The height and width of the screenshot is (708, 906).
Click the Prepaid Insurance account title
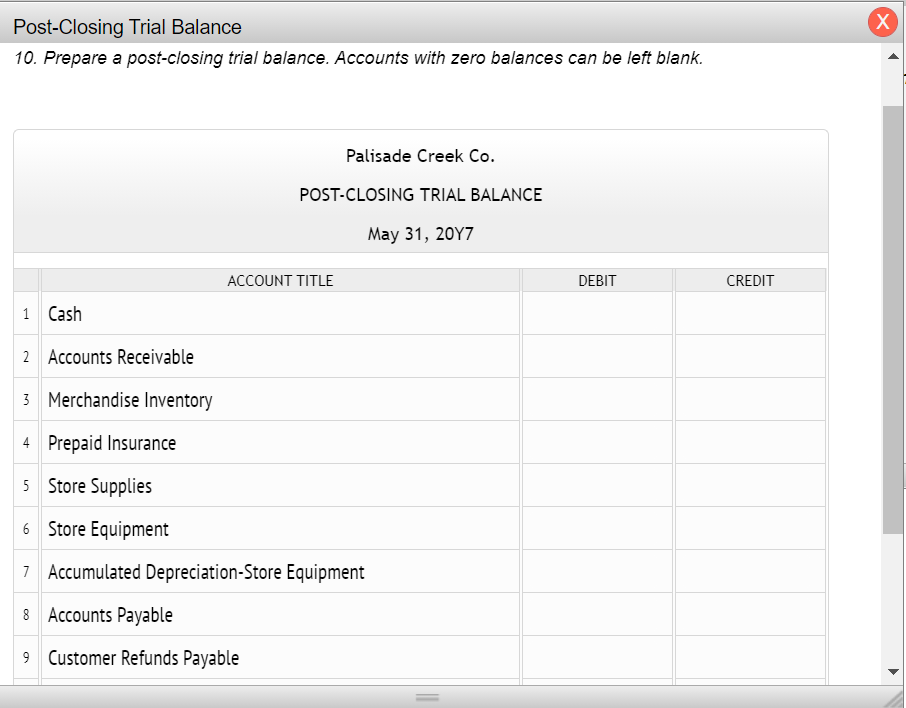(112, 443)
